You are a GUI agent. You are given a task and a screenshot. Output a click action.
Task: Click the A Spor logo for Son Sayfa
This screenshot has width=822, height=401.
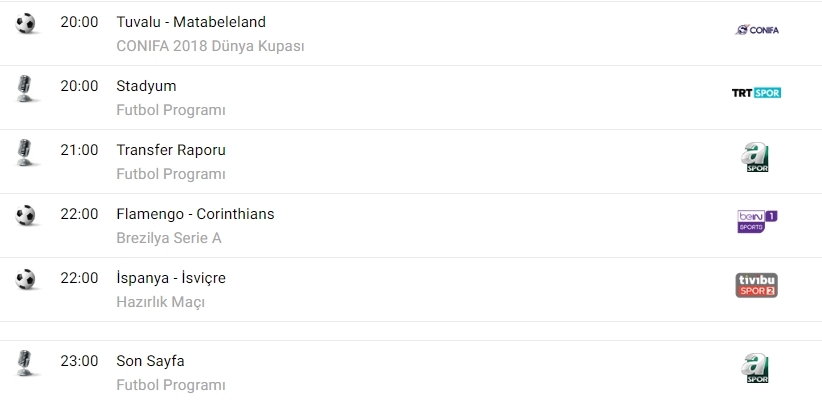coord(756,368)
